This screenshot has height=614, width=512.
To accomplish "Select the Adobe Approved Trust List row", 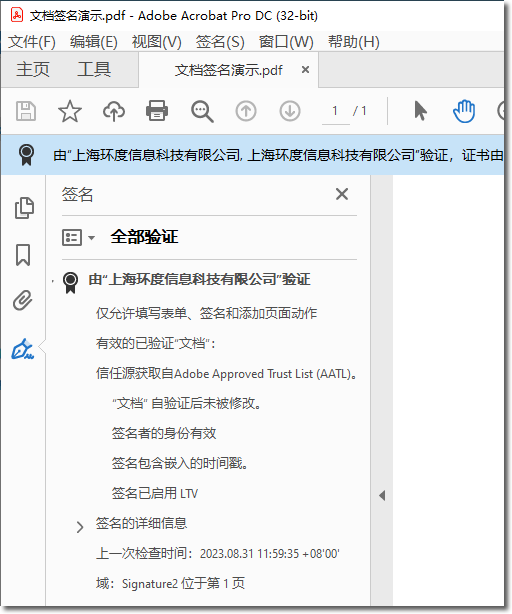I will click(226, 374).
